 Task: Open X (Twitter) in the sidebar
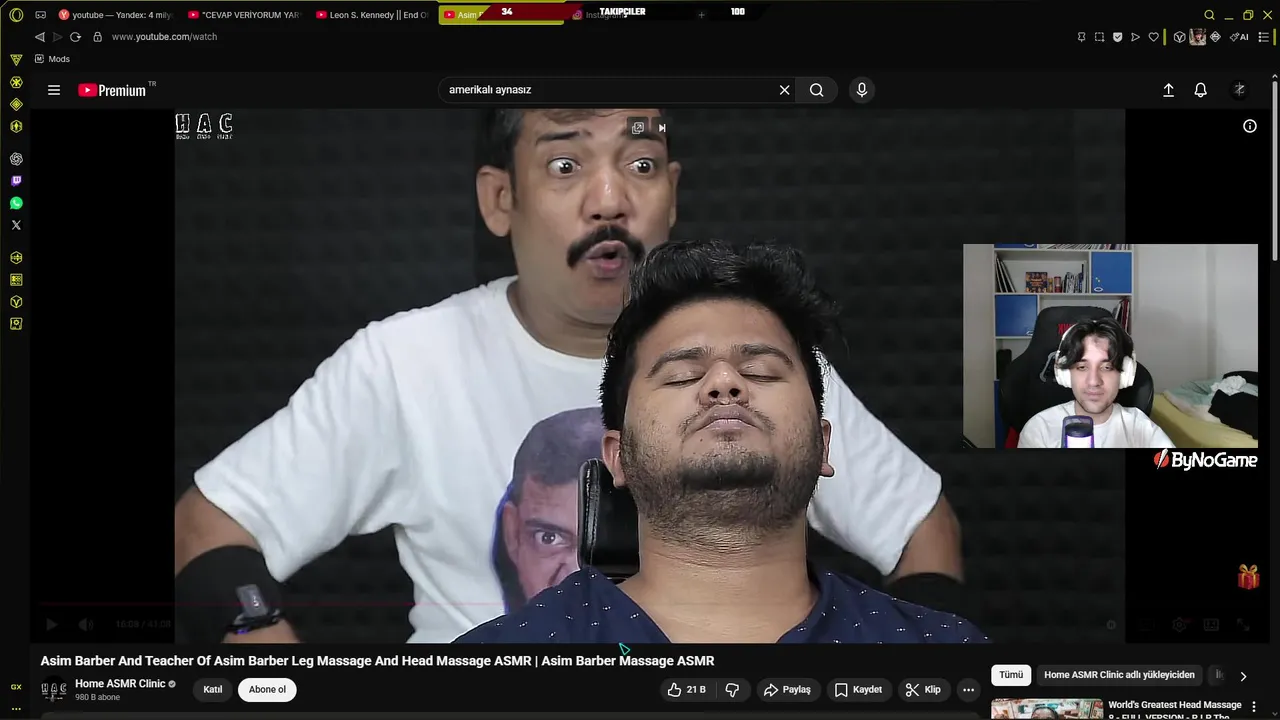click(16, 225)
